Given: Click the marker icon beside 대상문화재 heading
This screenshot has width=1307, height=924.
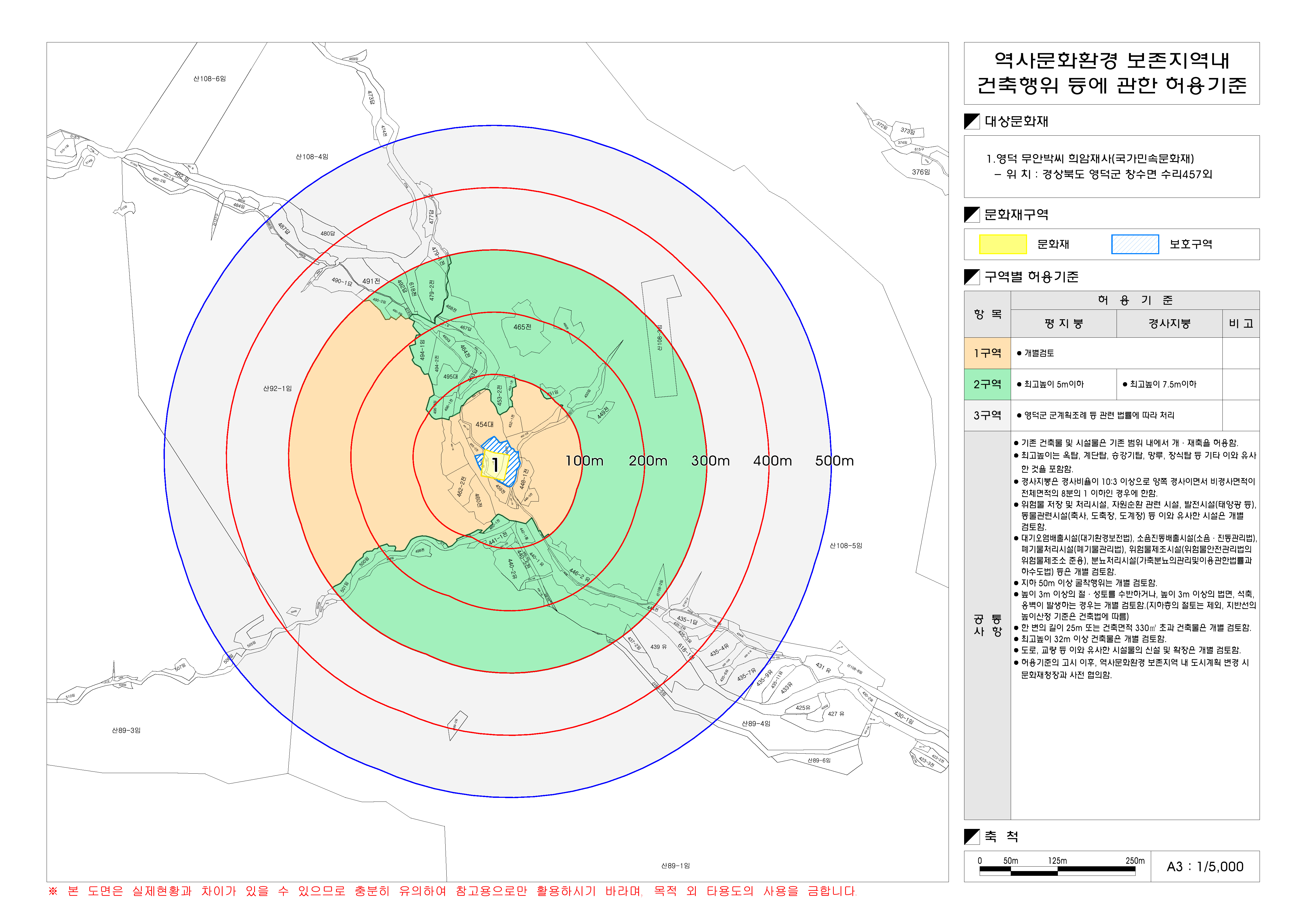Looking at the screenshot, I should (971, 121).
